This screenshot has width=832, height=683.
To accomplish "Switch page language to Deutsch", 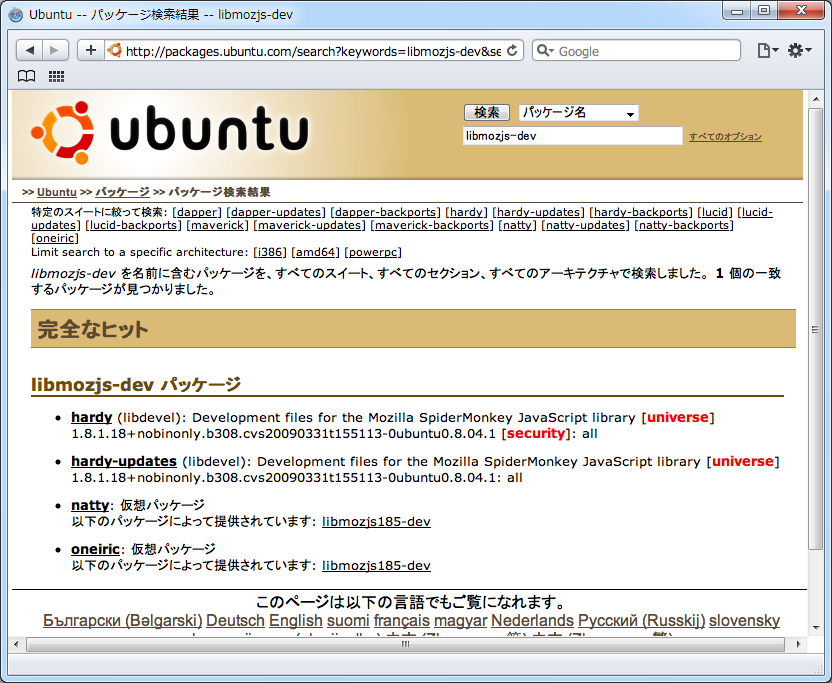I will click(235, 620).
